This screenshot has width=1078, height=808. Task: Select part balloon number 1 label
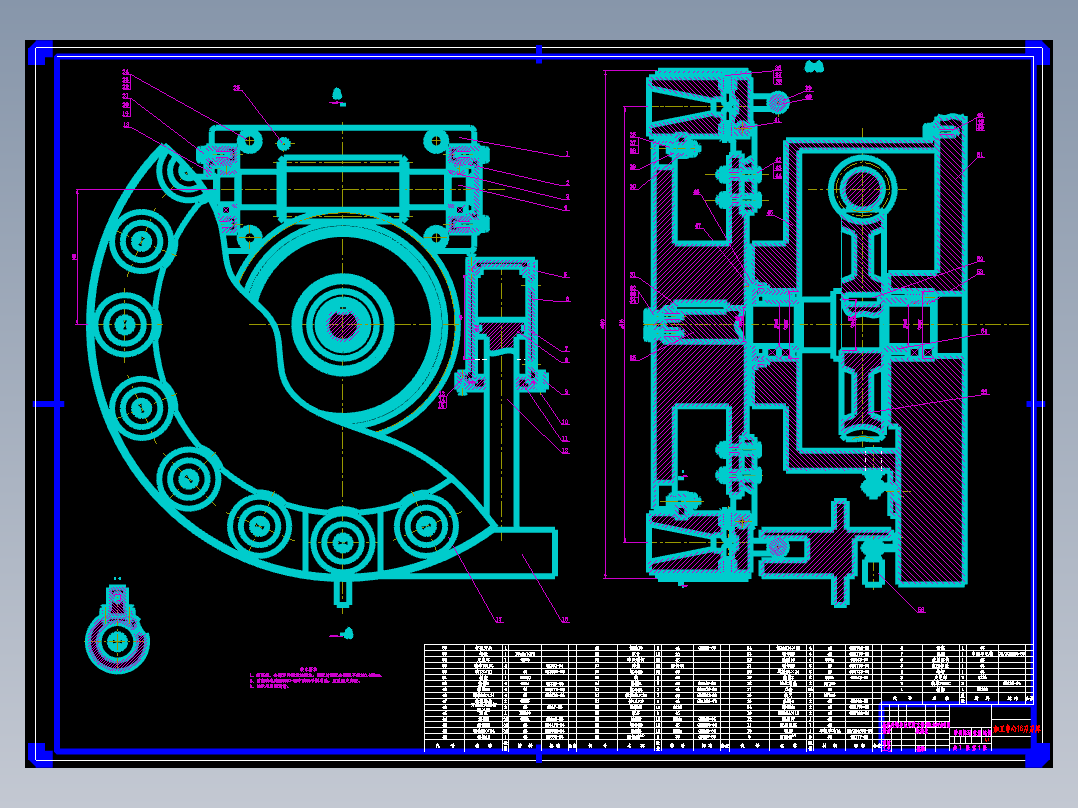[x=567, y=154]
